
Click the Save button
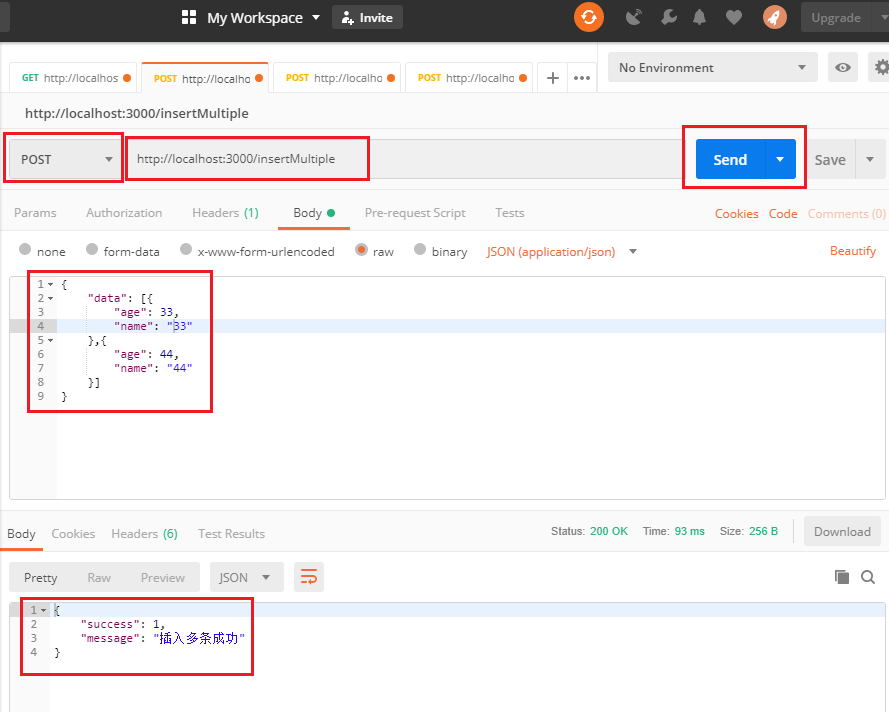click(830, 159)
